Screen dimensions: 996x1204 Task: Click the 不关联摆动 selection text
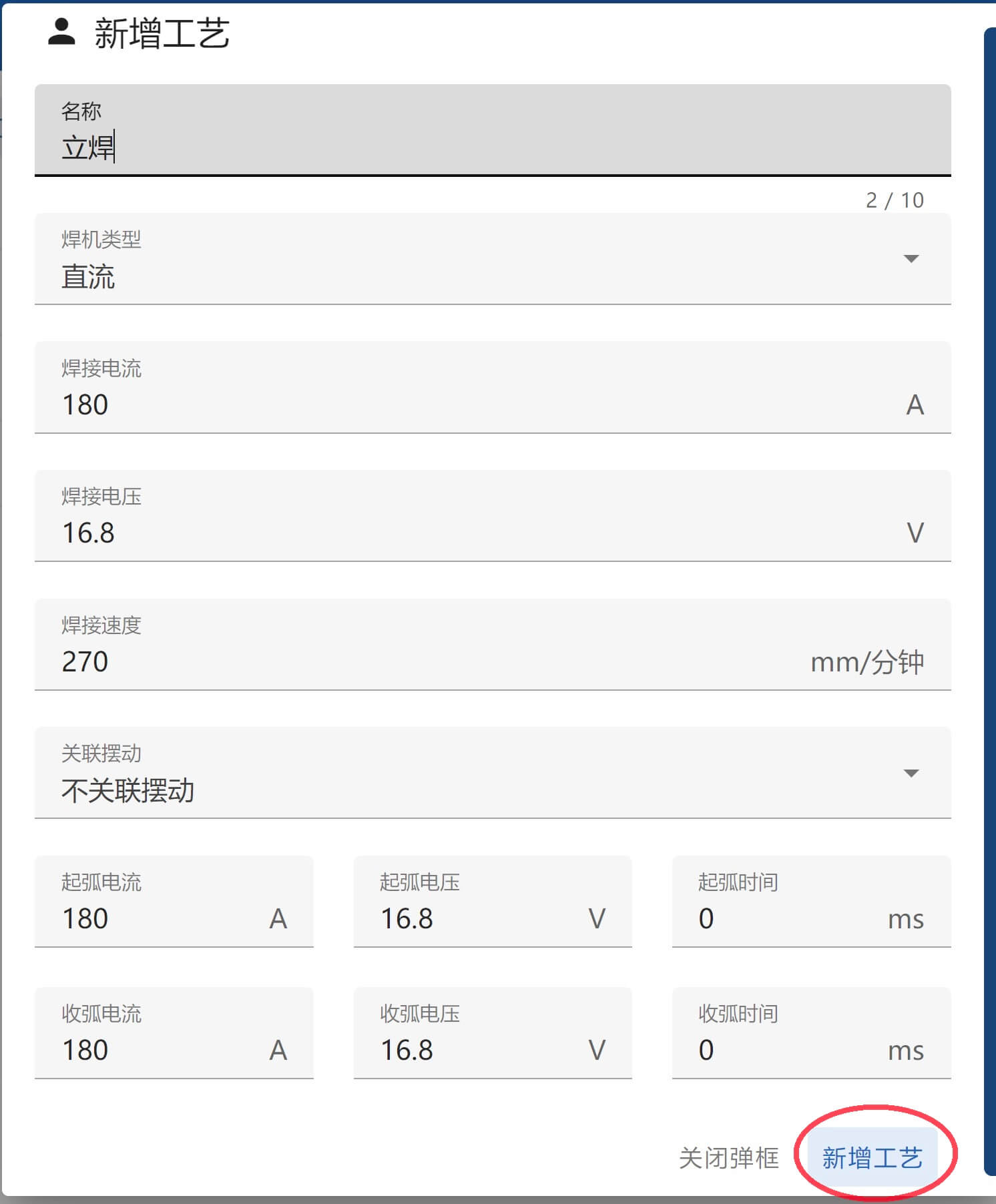click(x=128, y=791)
